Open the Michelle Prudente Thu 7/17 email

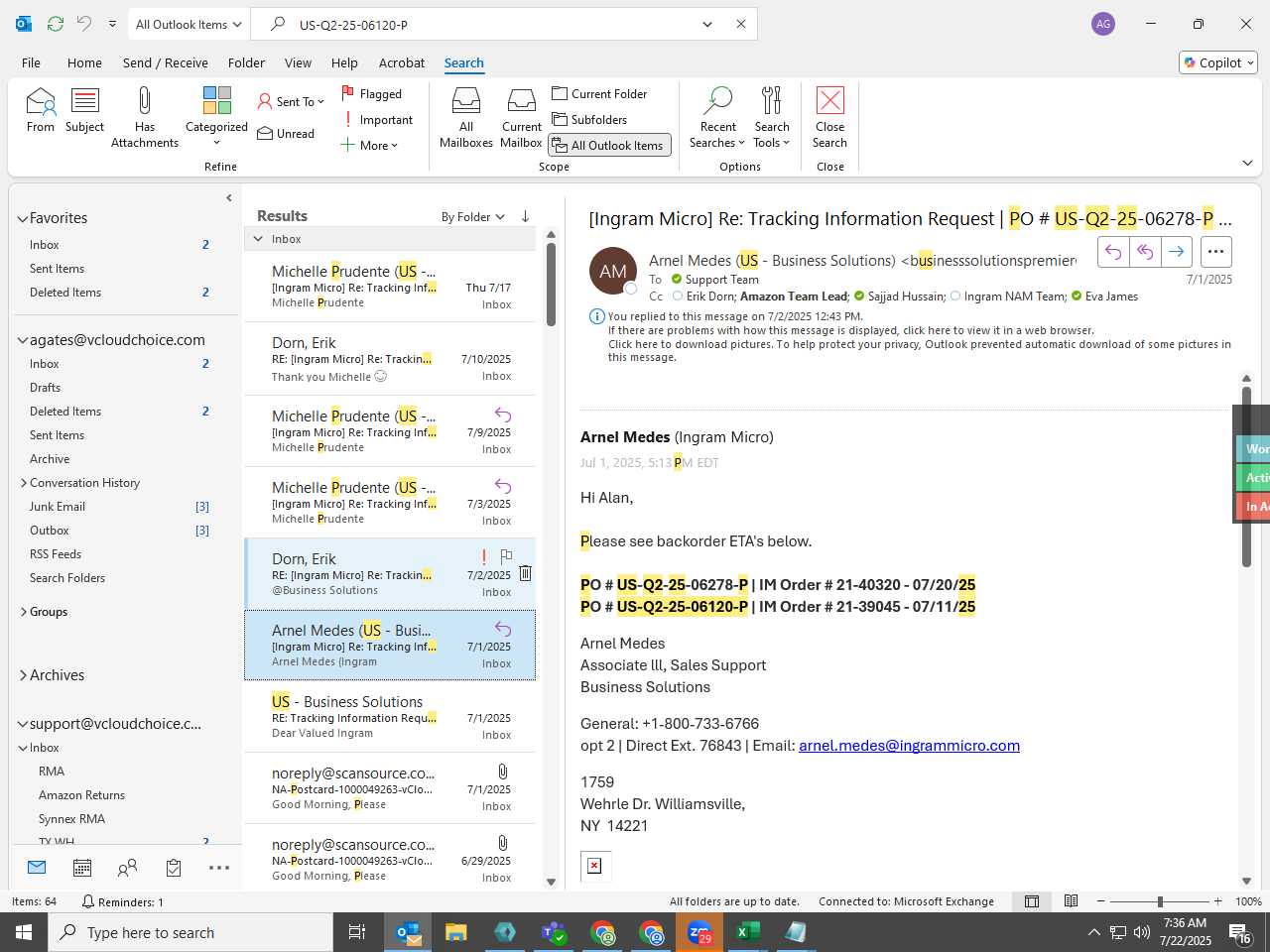point(390,287)
